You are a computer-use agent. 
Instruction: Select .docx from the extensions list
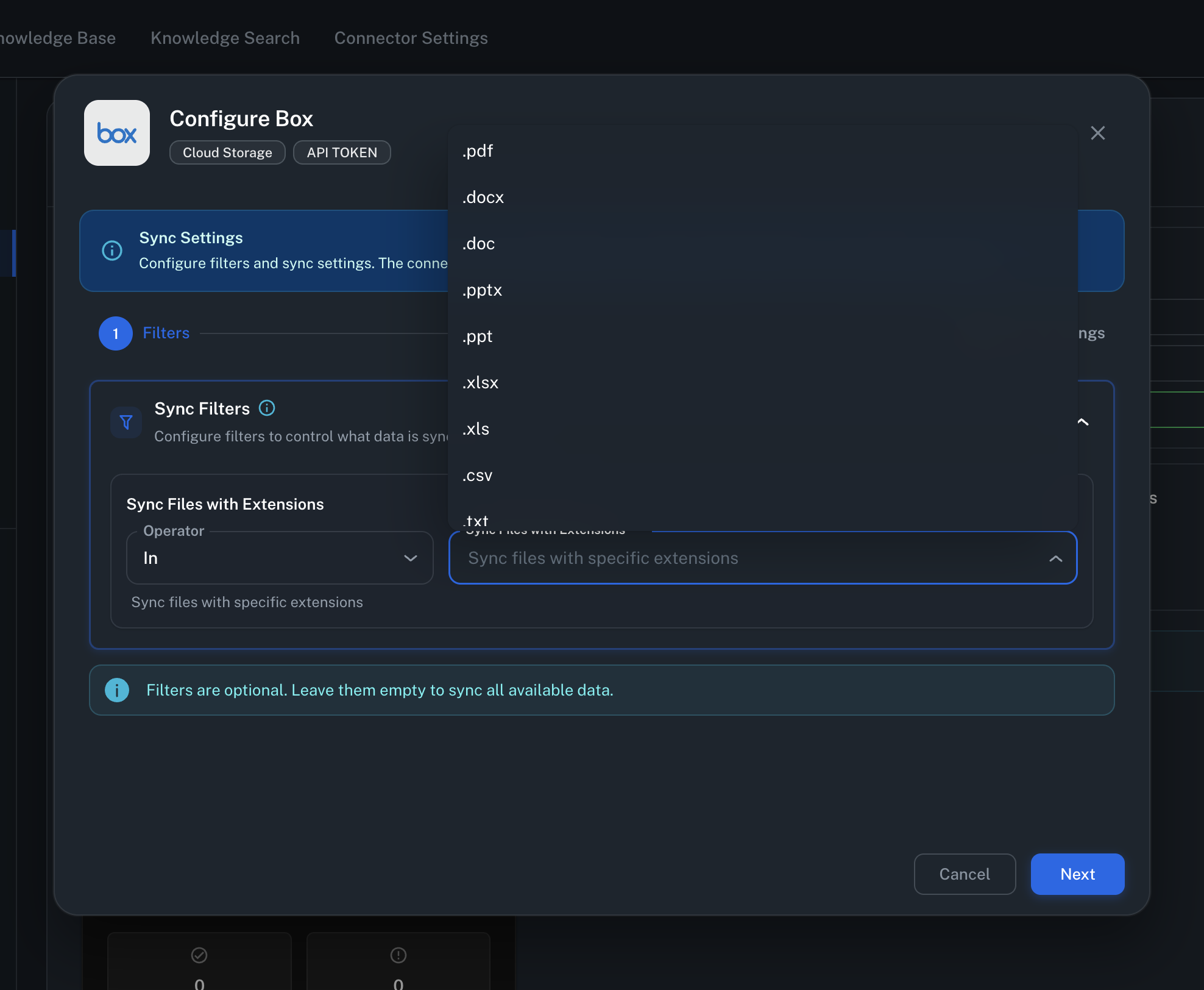(x=483, y=198)
